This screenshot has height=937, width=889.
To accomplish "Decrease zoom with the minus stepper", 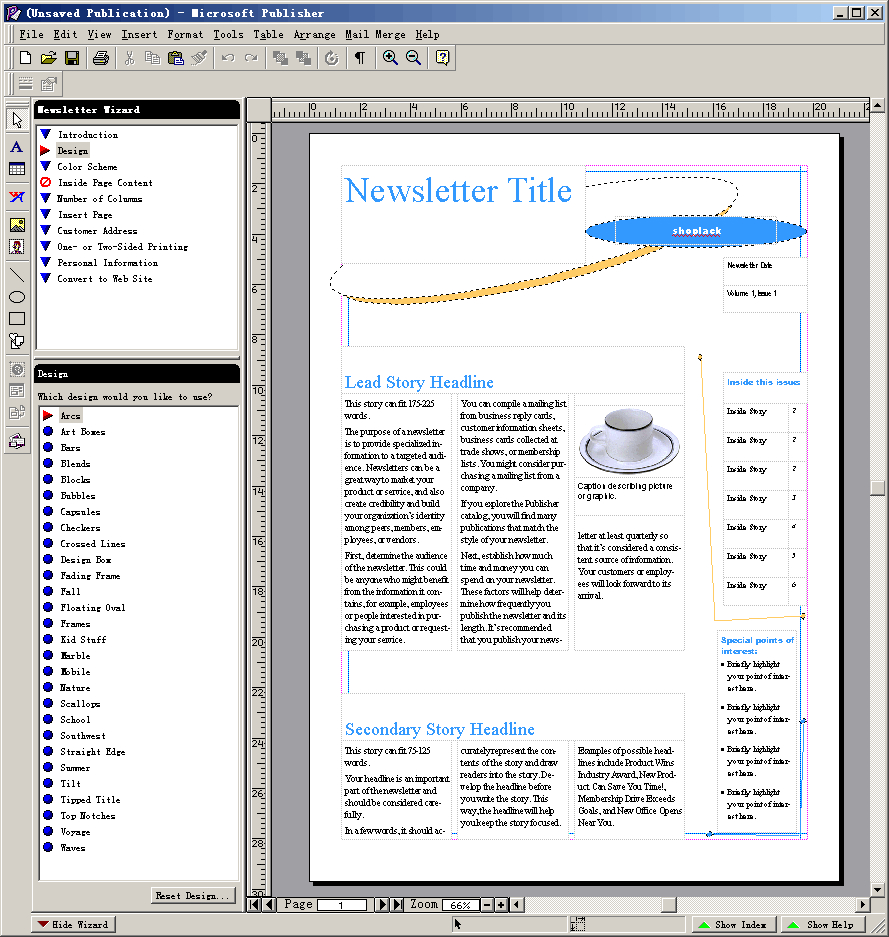I will click(487, 904).
